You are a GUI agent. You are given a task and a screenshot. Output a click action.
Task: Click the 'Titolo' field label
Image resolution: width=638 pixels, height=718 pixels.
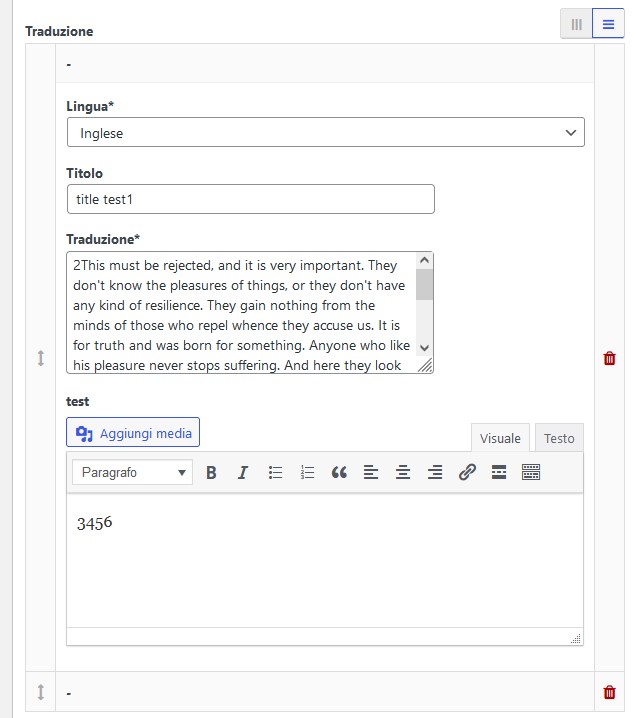click(x=84, y=173)
